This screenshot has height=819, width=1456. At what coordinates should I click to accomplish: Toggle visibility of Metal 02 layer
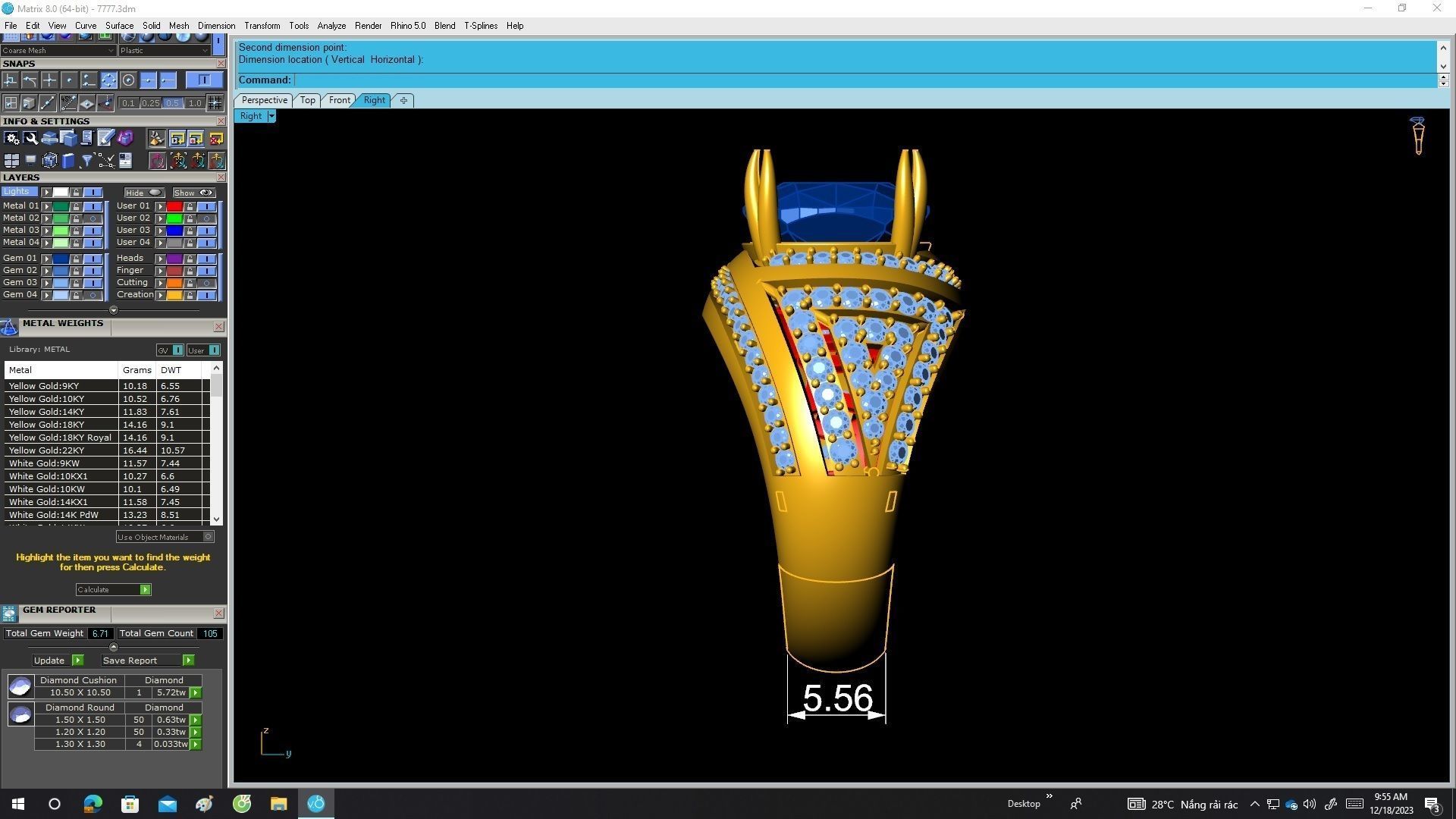(x=93, y=218)
